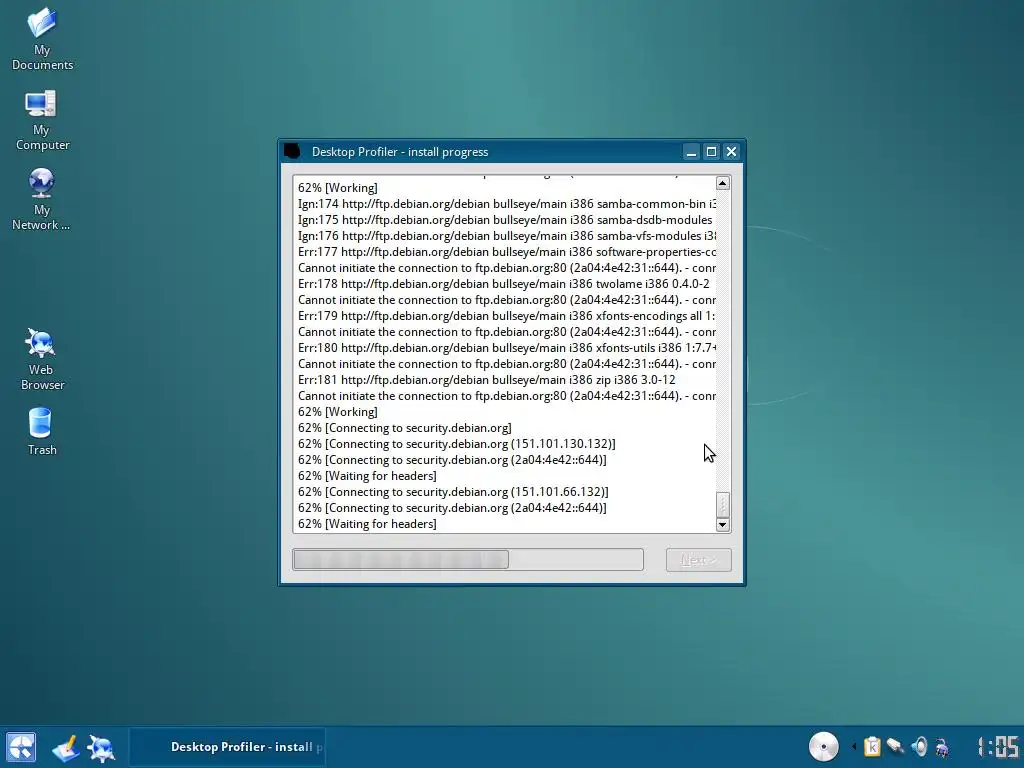The width and height of the screenshot is (1024, 768).
Task: Click the 'Ign:176' samba-vfs-modules log line
Action: pyautogui.click(x=507, y=236)
